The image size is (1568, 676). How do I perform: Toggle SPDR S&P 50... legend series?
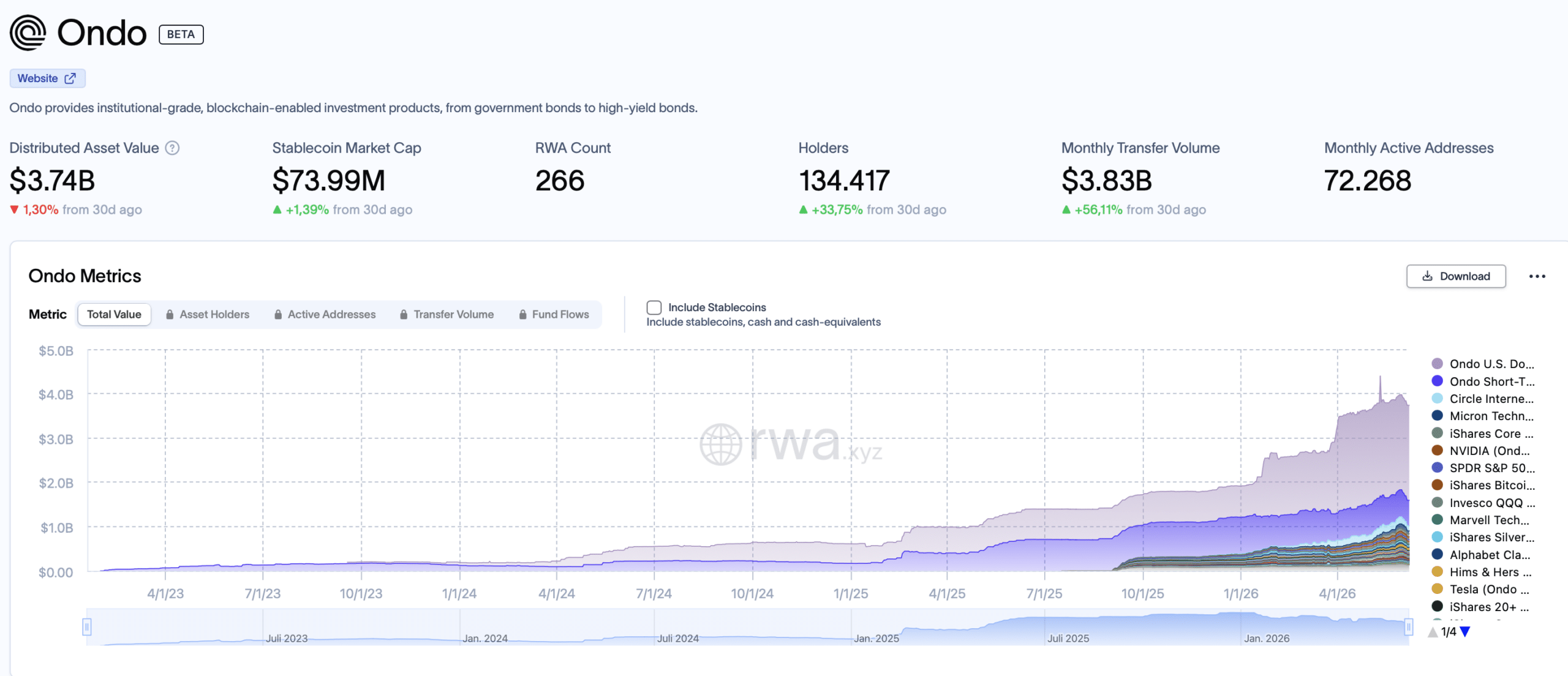click(x=1483, y=468)
